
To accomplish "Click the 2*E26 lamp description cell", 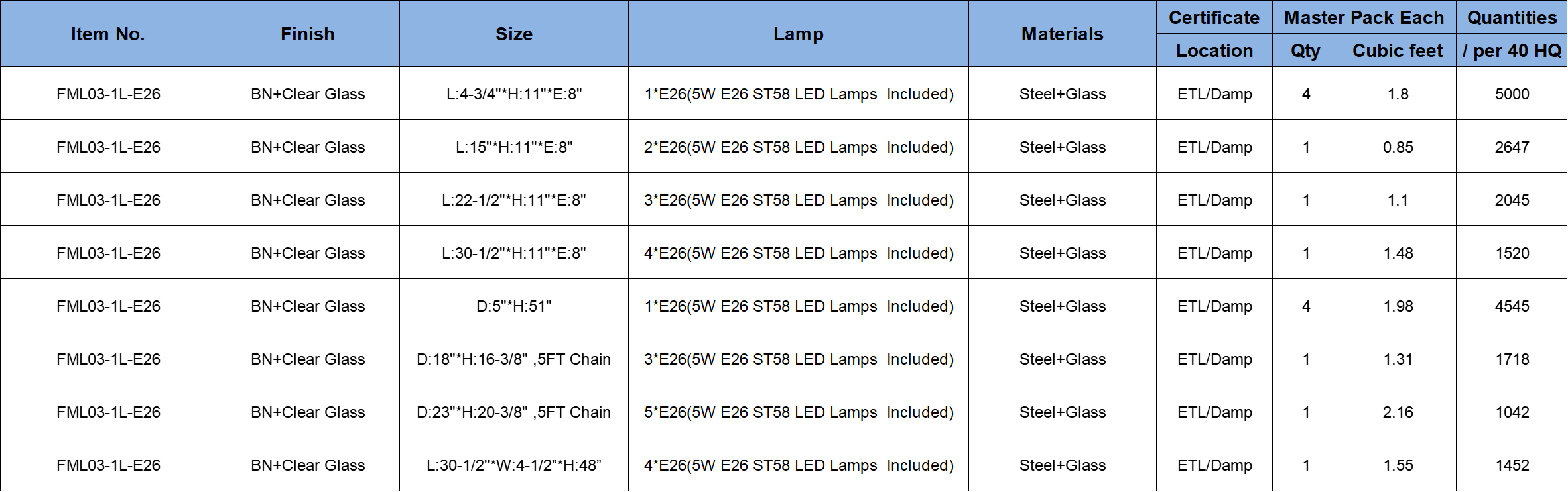I will pos(799,147).
